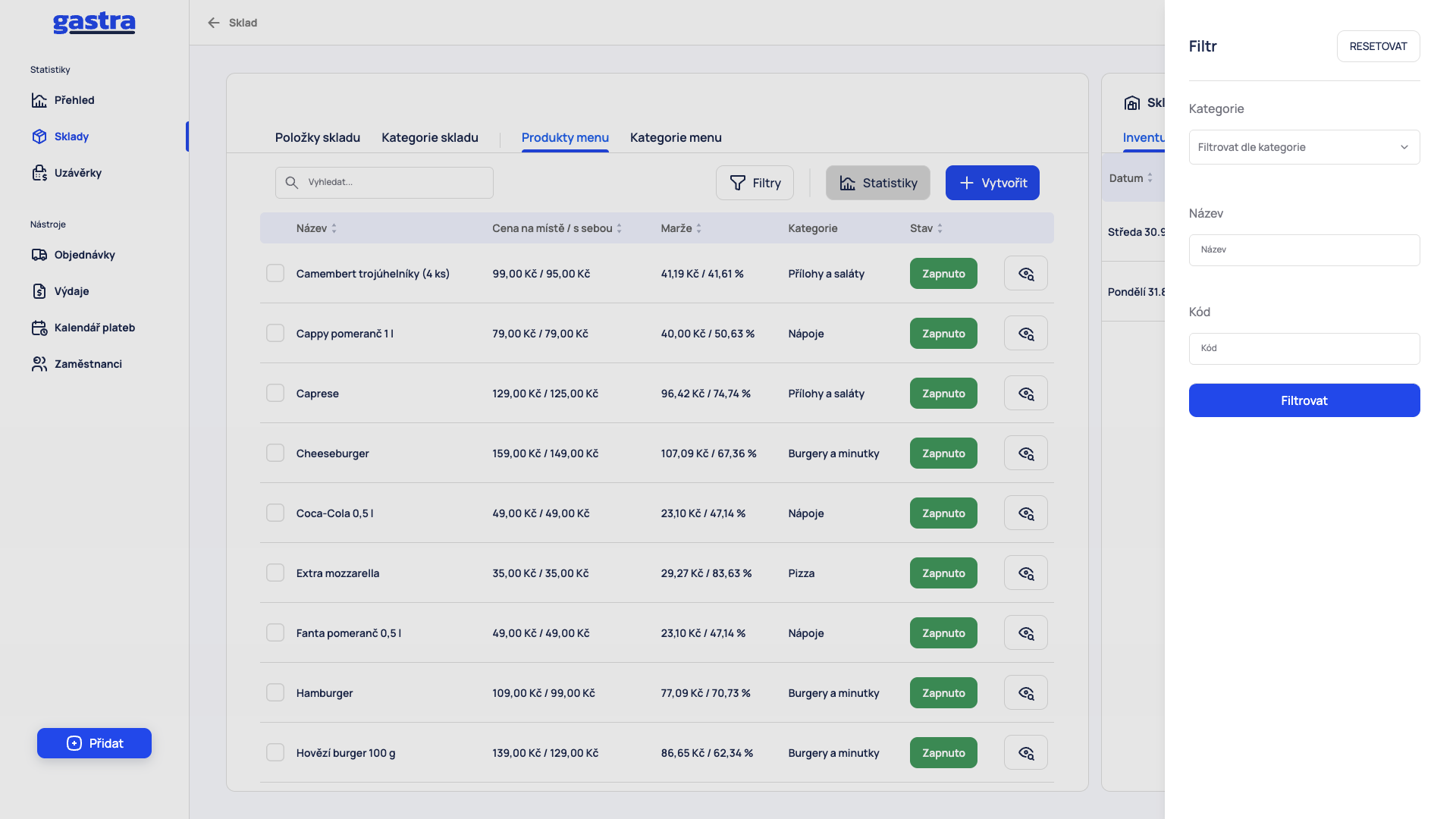
Task: Click the Kód filter input field
Action: pyautogui.click(x=1304, y=349)
